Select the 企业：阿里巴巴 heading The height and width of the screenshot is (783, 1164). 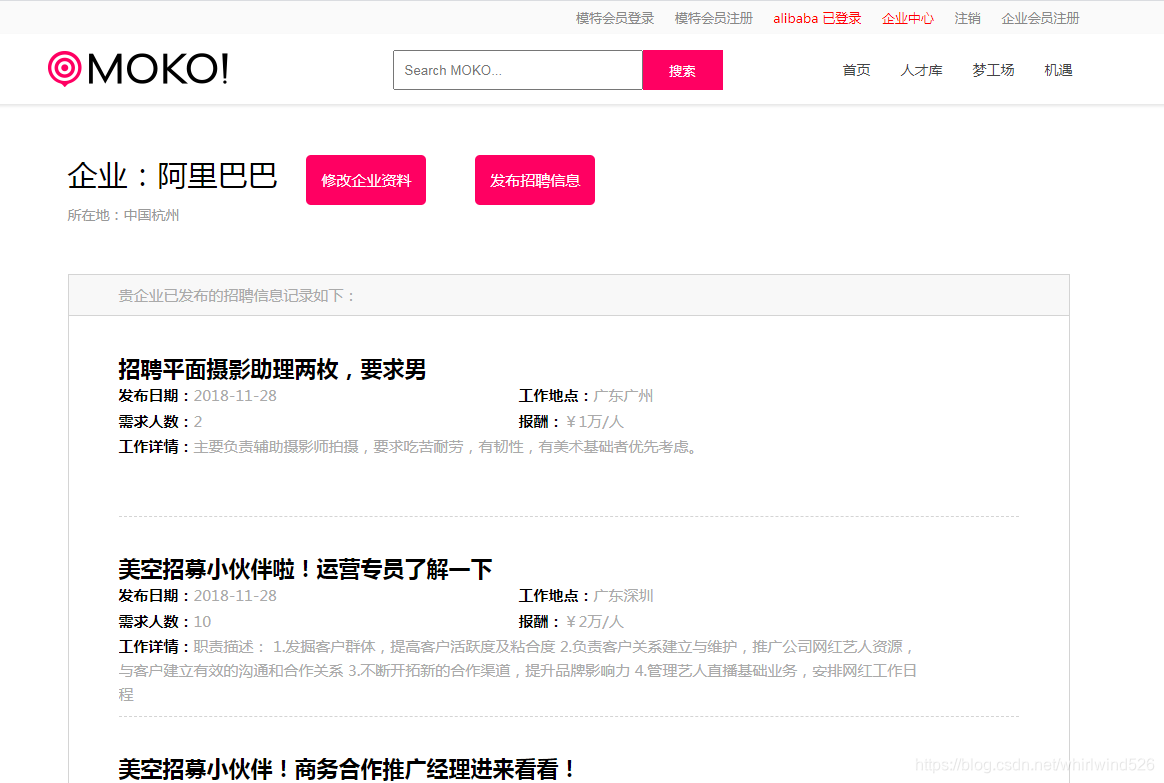pyautogui.click(x=172, y=176)
